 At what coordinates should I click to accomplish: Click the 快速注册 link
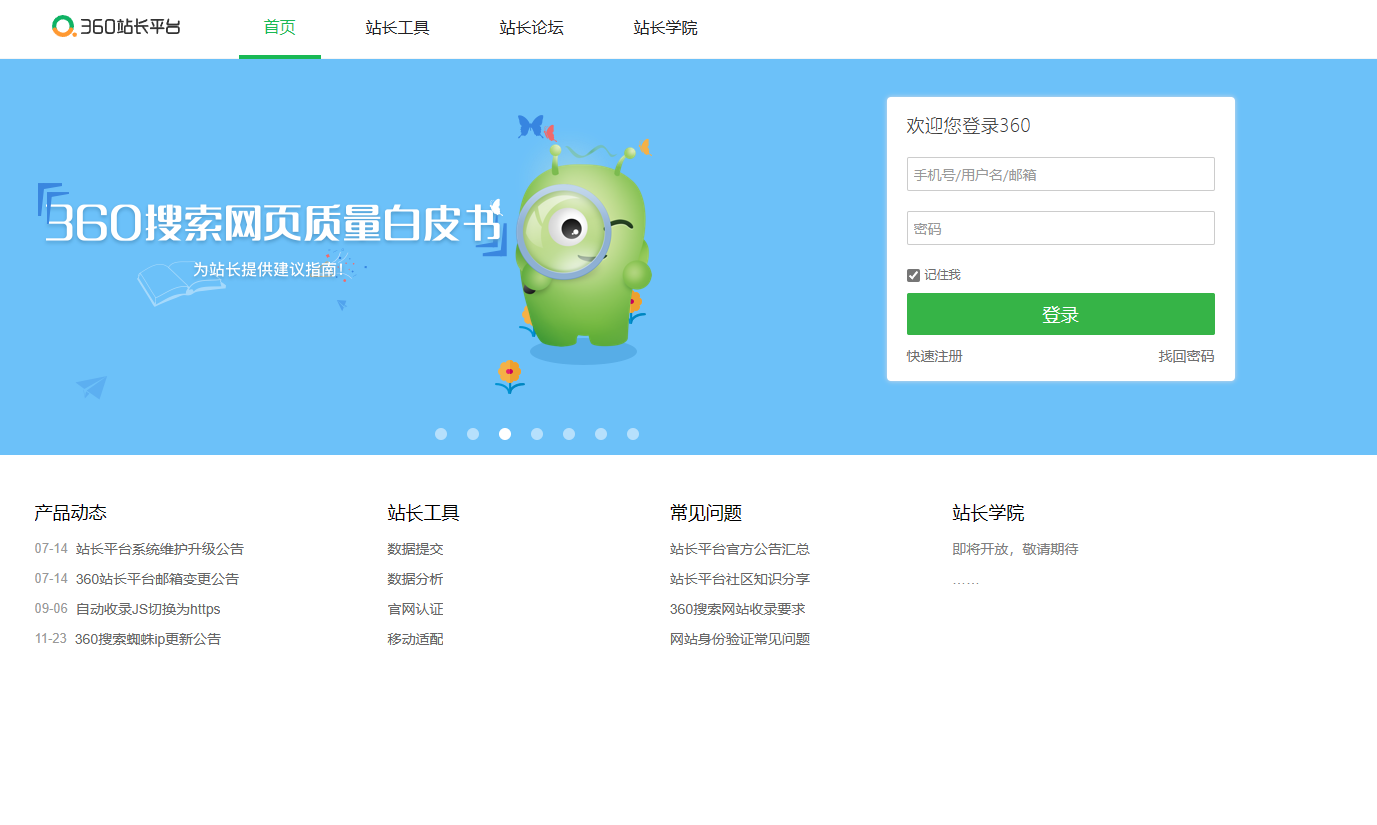pos(934,356)
